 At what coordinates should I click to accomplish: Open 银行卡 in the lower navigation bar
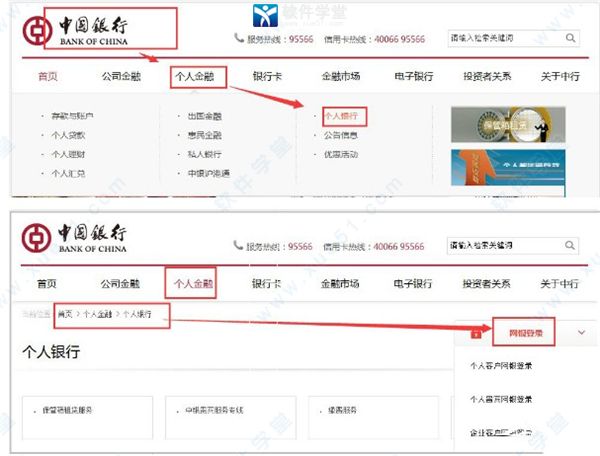coord(266,283)
